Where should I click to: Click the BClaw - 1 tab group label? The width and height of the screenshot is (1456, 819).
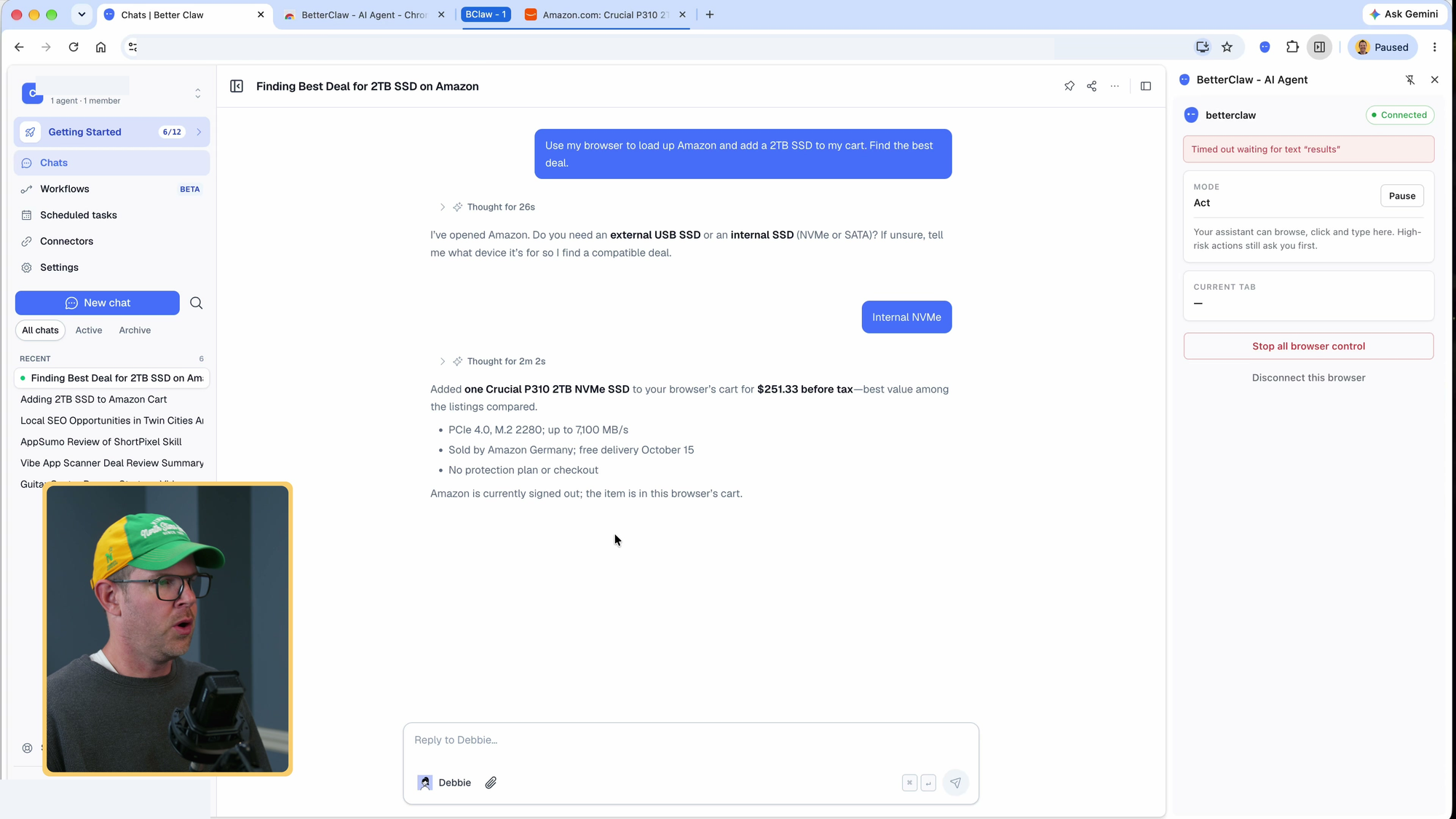click(486, 15)
